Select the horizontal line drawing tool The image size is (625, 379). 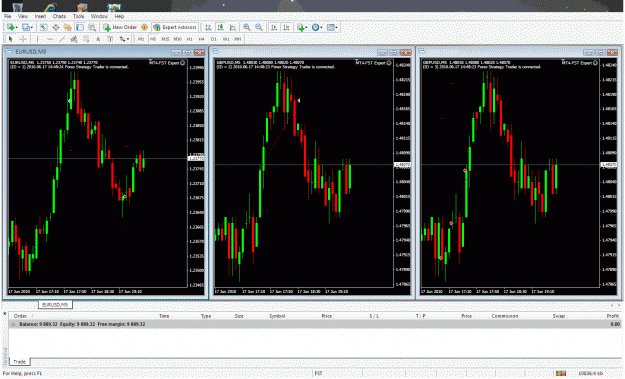click(50, 39)
